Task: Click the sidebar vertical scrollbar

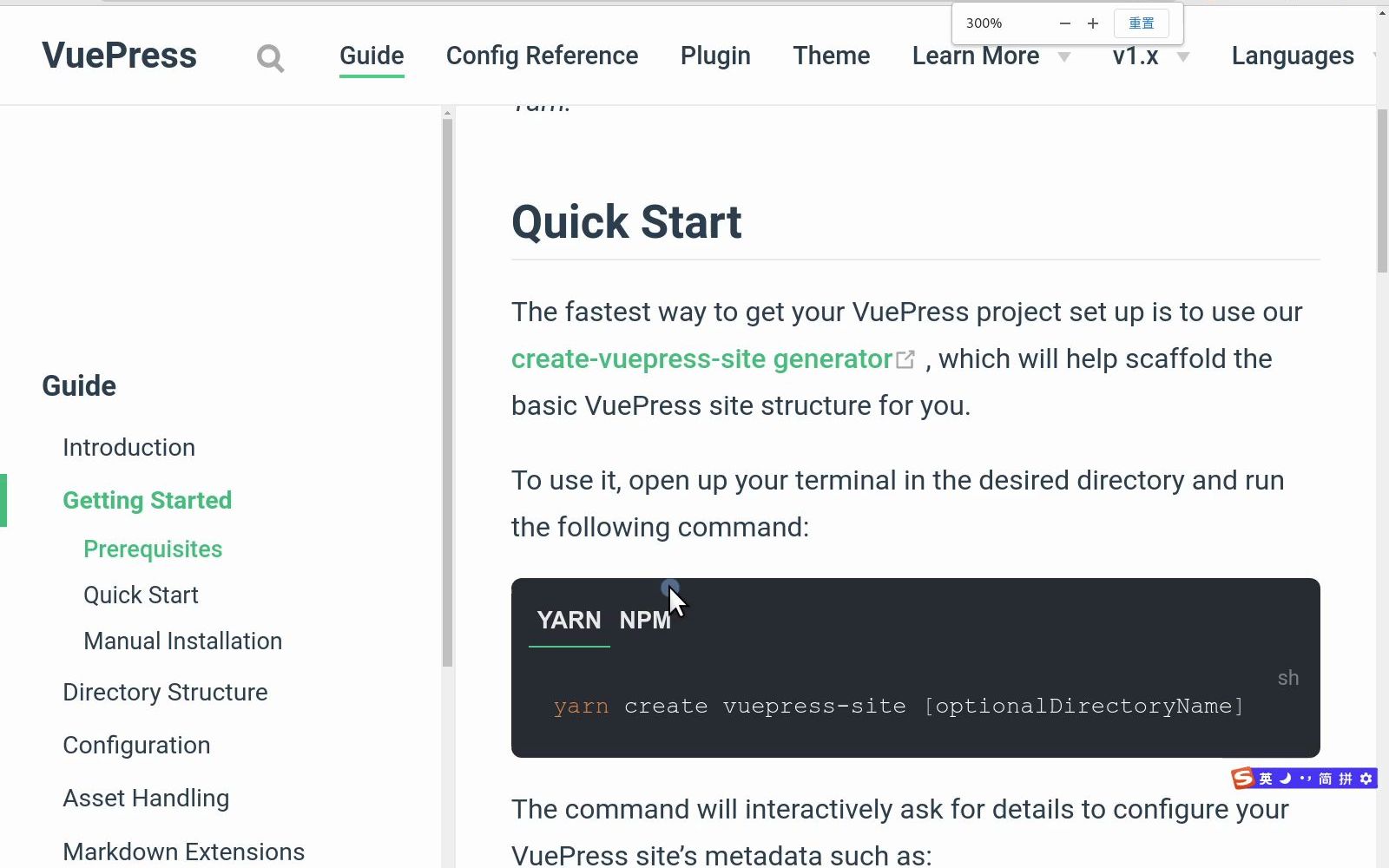Action: [x=447, y=392]
